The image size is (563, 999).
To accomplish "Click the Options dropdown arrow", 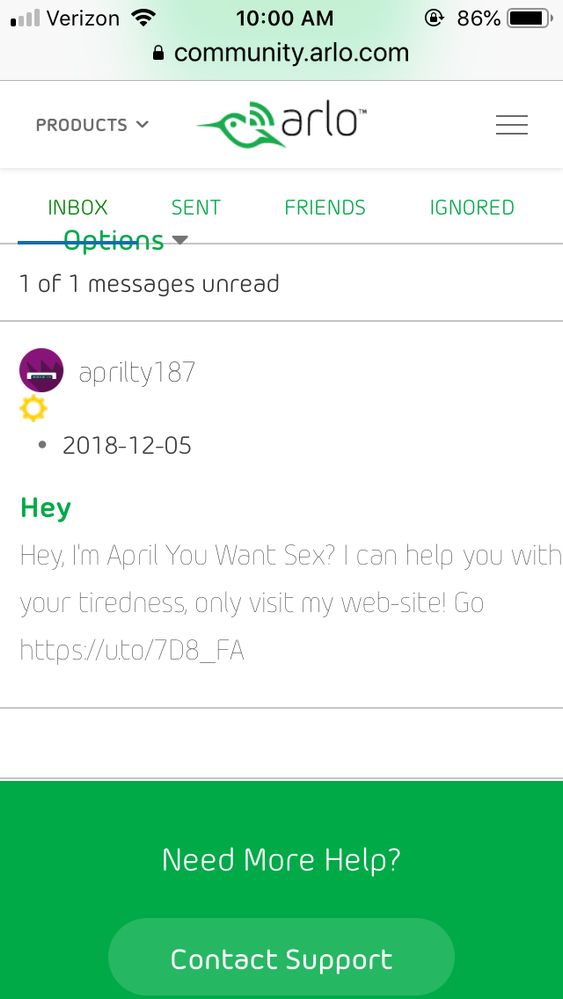I will (x=180, y=240).
